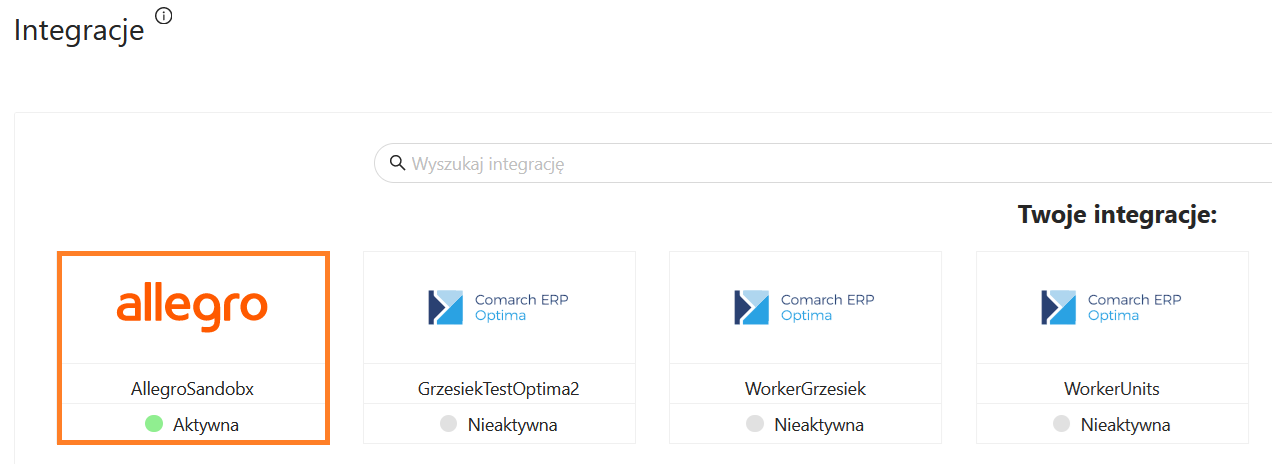Click the info icon next to Integracje
Image resolution: width=1272 pixels, height=464 pixels.
click(x=164, y=16)
